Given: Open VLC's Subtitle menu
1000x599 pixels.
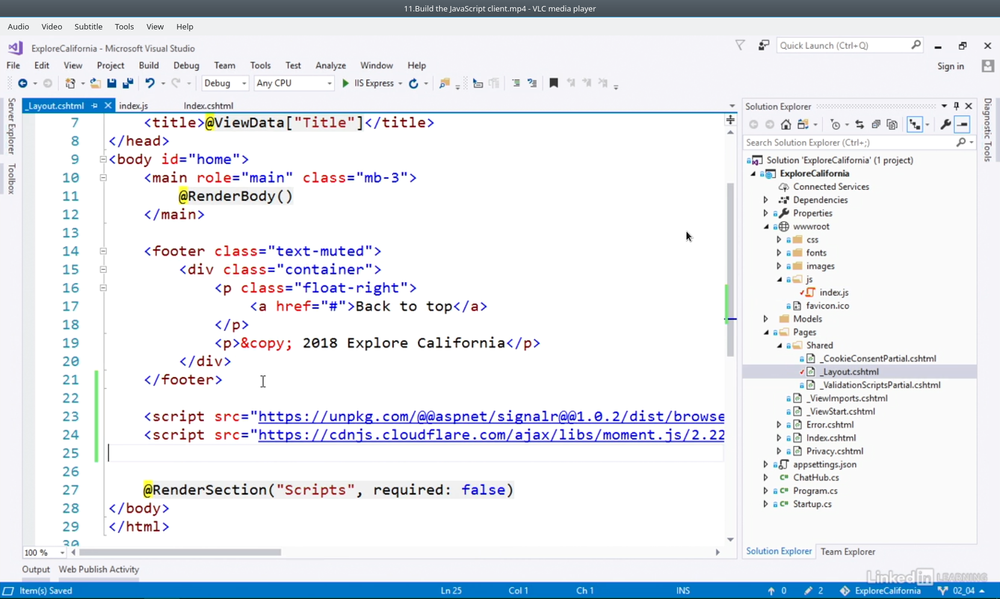Looking at the screenshot, I should coord(88,27).
